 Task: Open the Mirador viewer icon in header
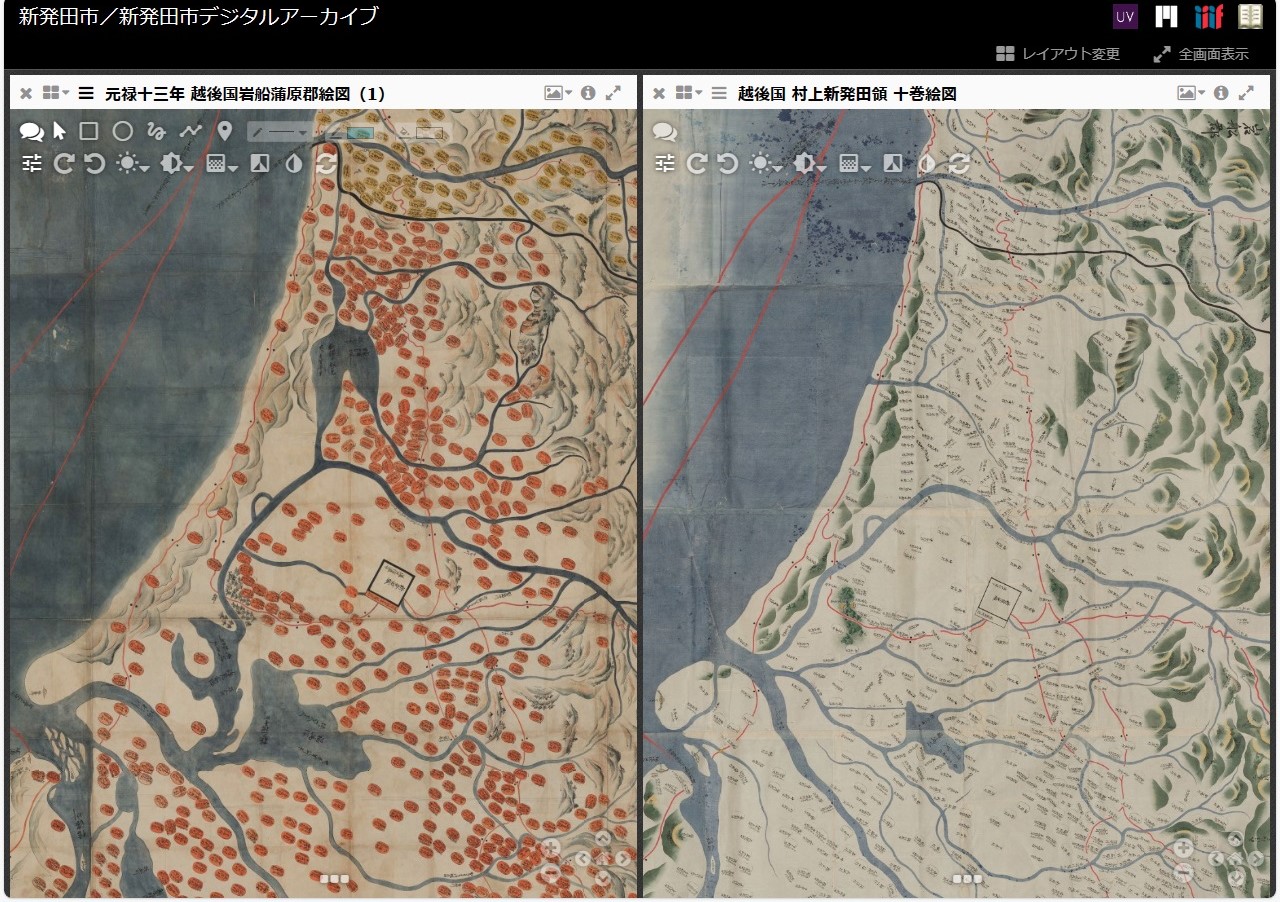click(x=1166, y=17)
